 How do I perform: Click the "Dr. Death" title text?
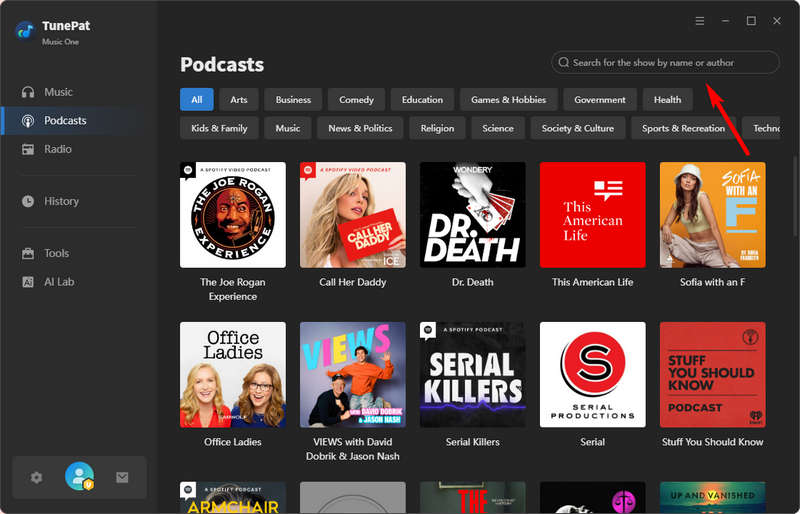click(472, 282)
